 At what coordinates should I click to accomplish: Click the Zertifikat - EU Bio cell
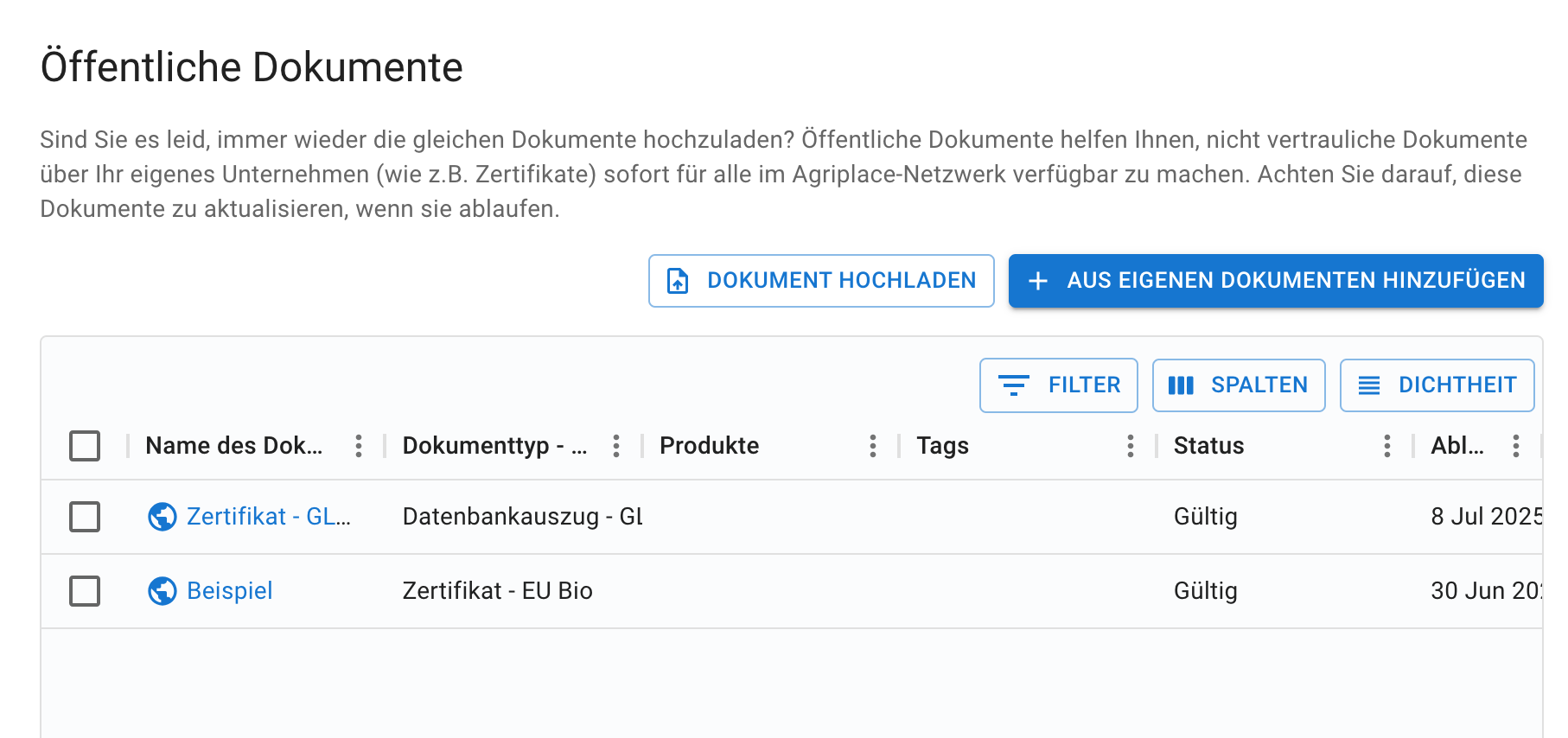pyautogui.click(x=498, y=591)
